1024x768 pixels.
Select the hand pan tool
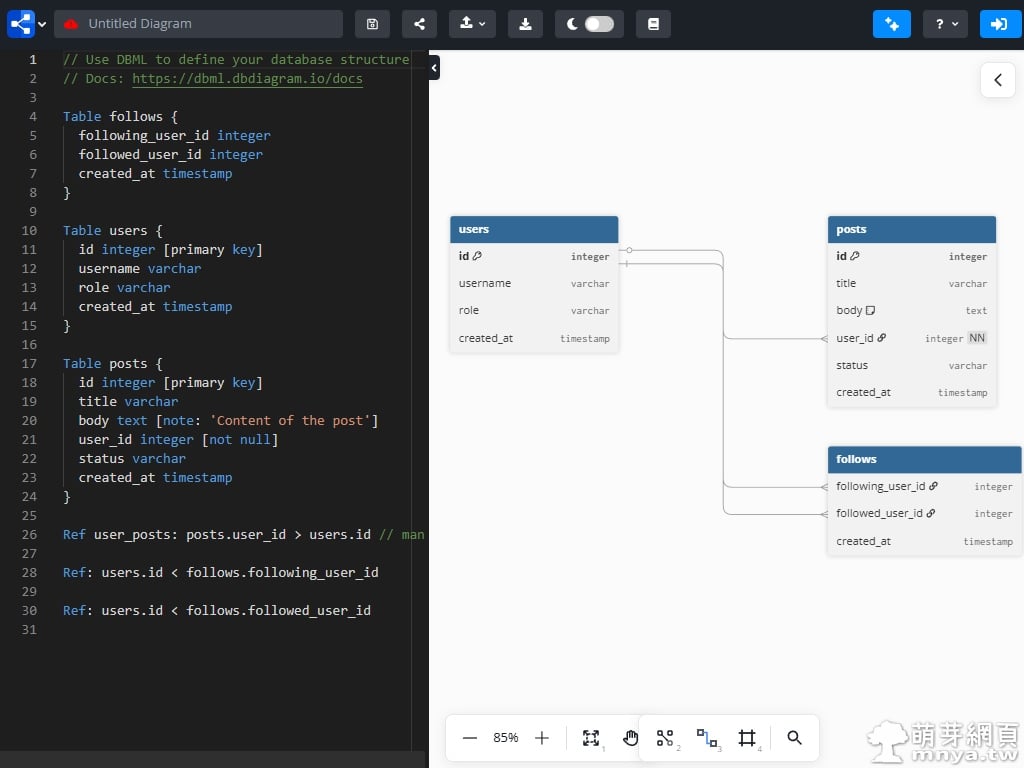(x=630, y=738)
